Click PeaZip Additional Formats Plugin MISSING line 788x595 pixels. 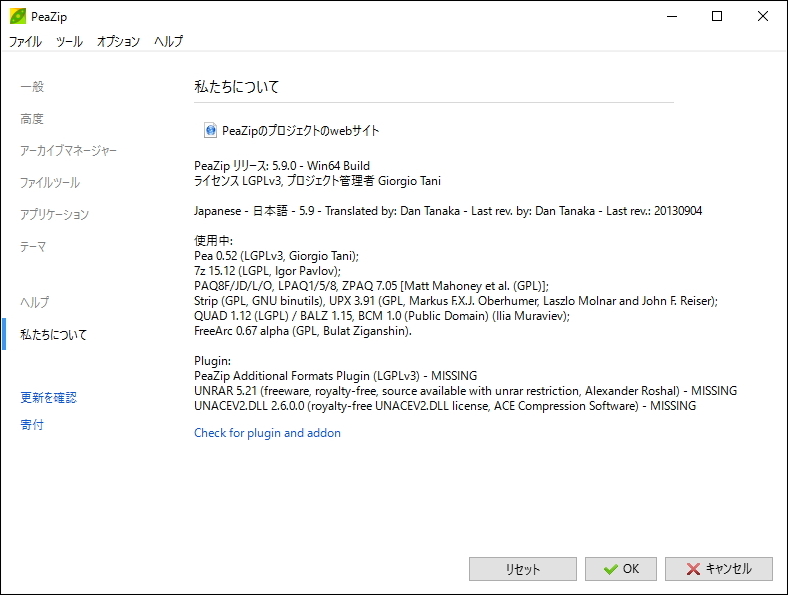[x=336, y=376]
